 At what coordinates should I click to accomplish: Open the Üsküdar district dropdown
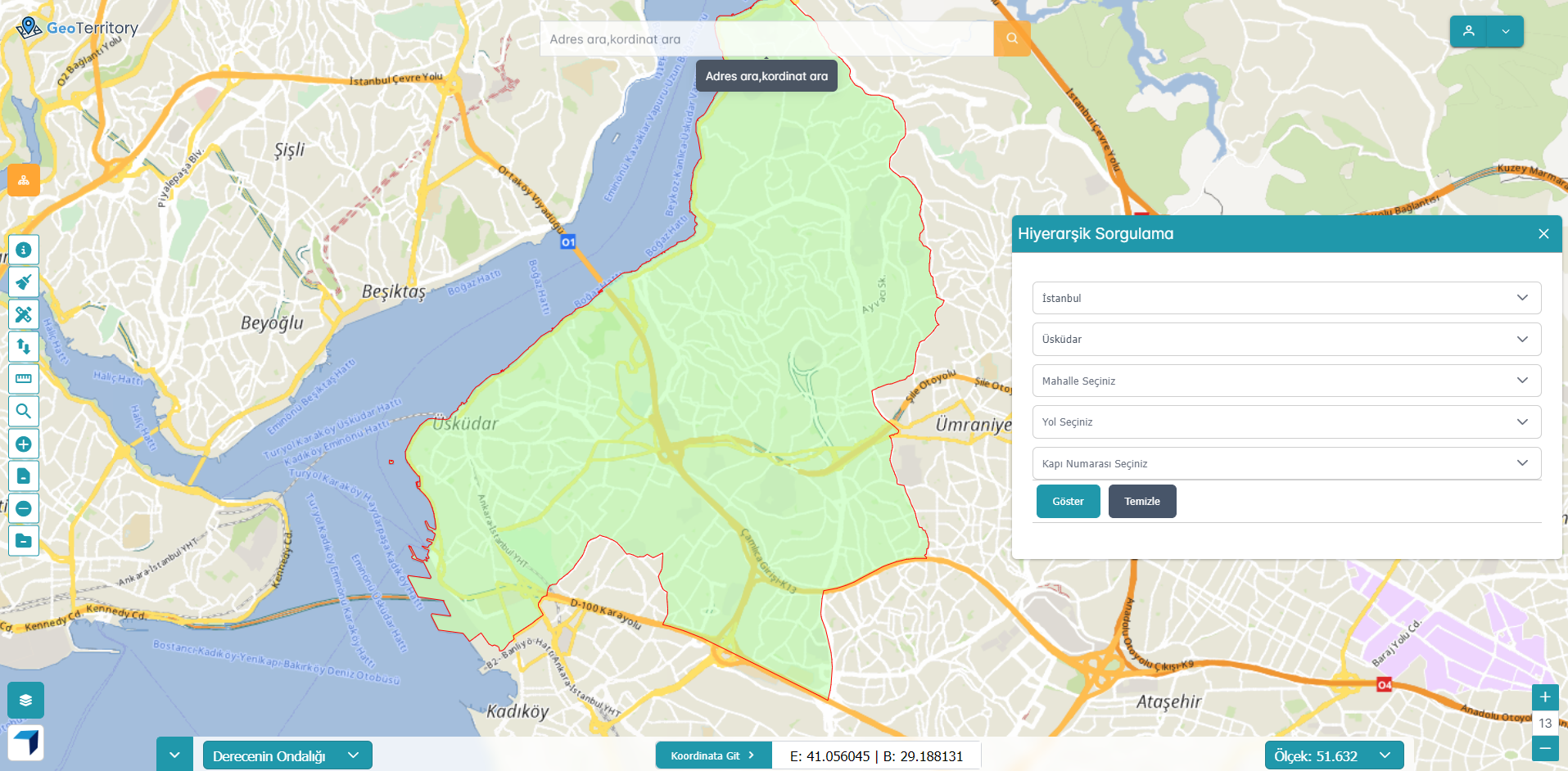(x=1286, y=339)
